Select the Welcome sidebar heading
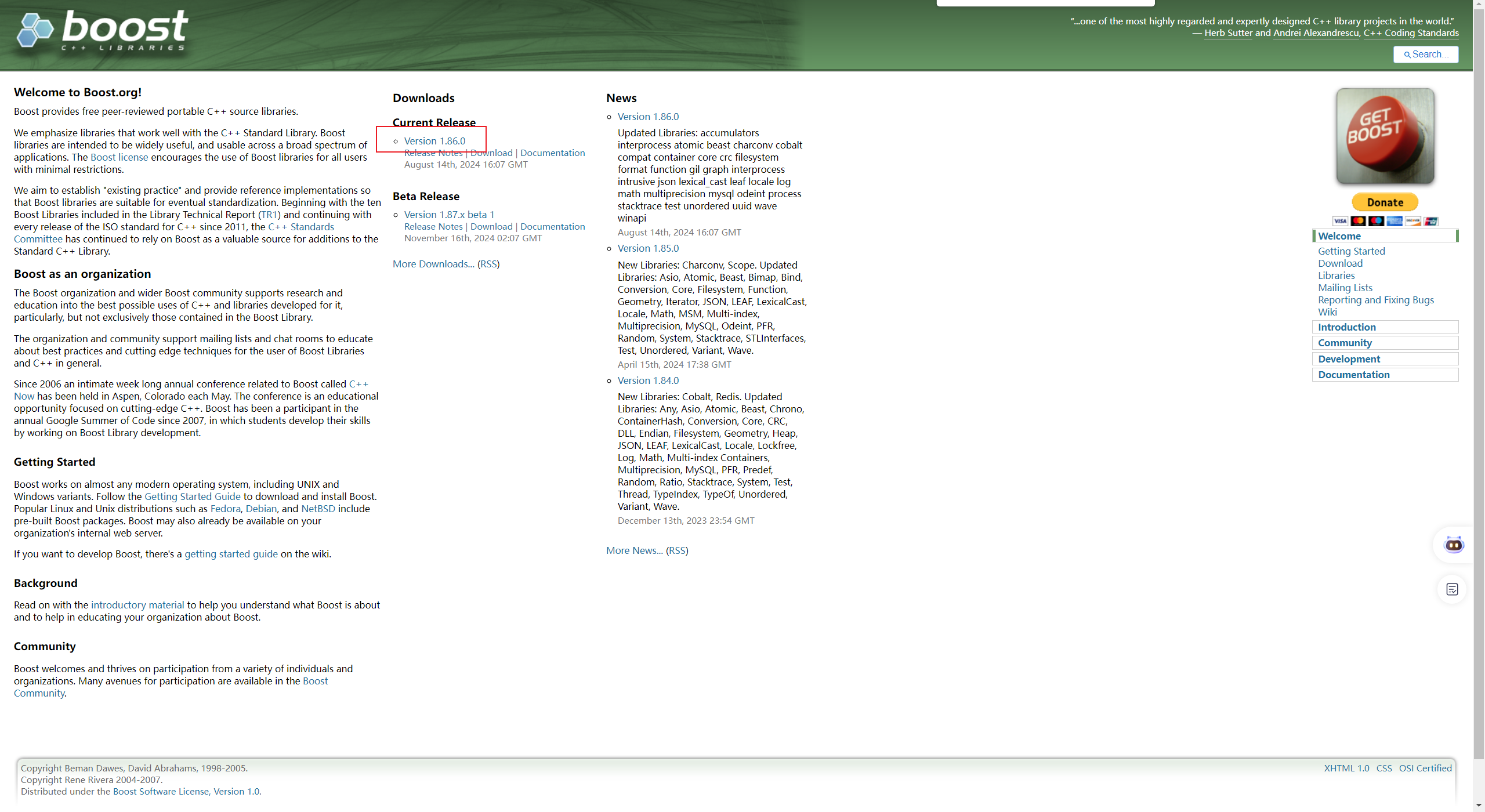 pyautogui.click(x=1339, y=236)
